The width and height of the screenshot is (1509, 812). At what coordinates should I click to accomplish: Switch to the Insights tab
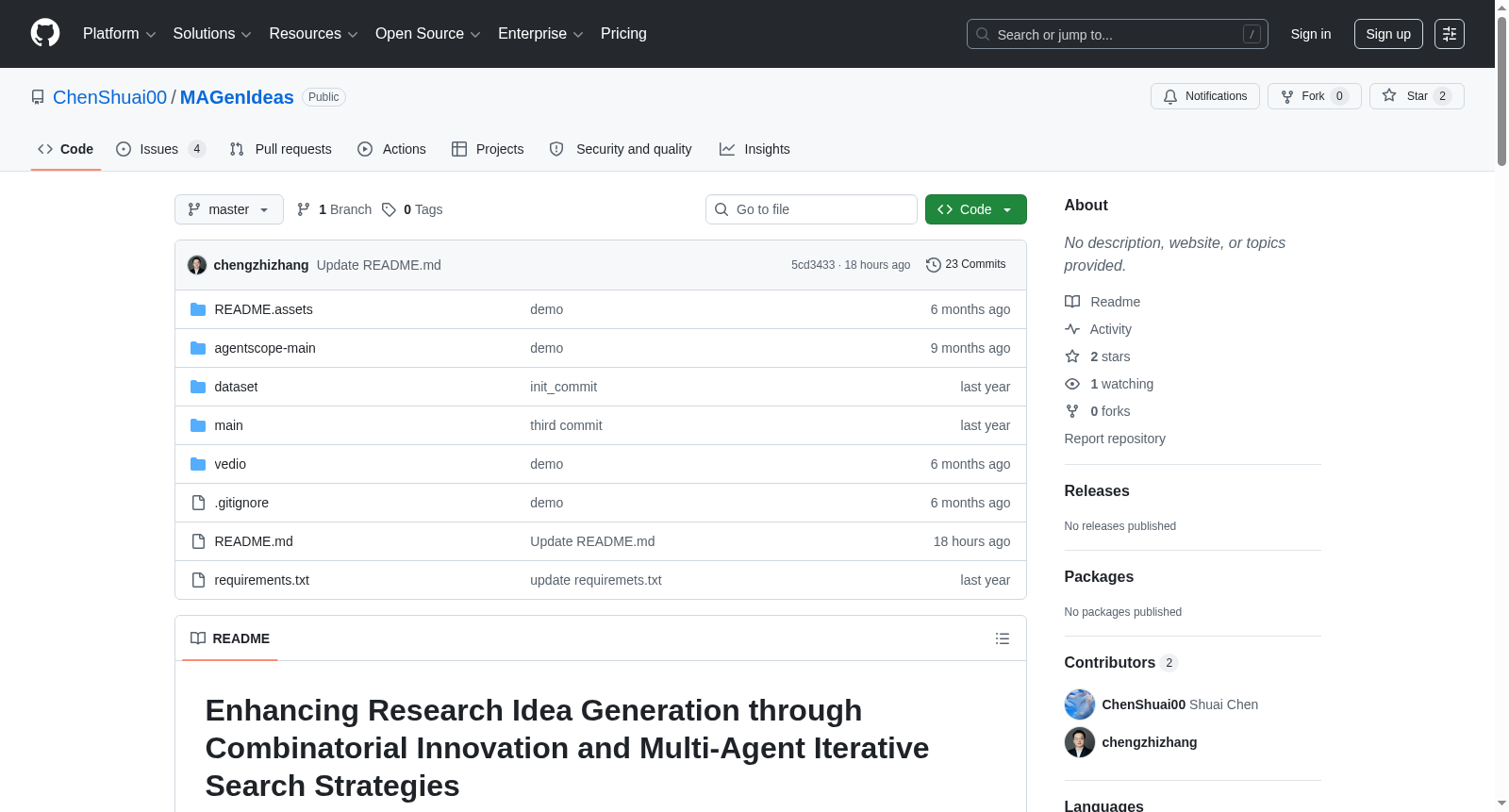[754, 149]
